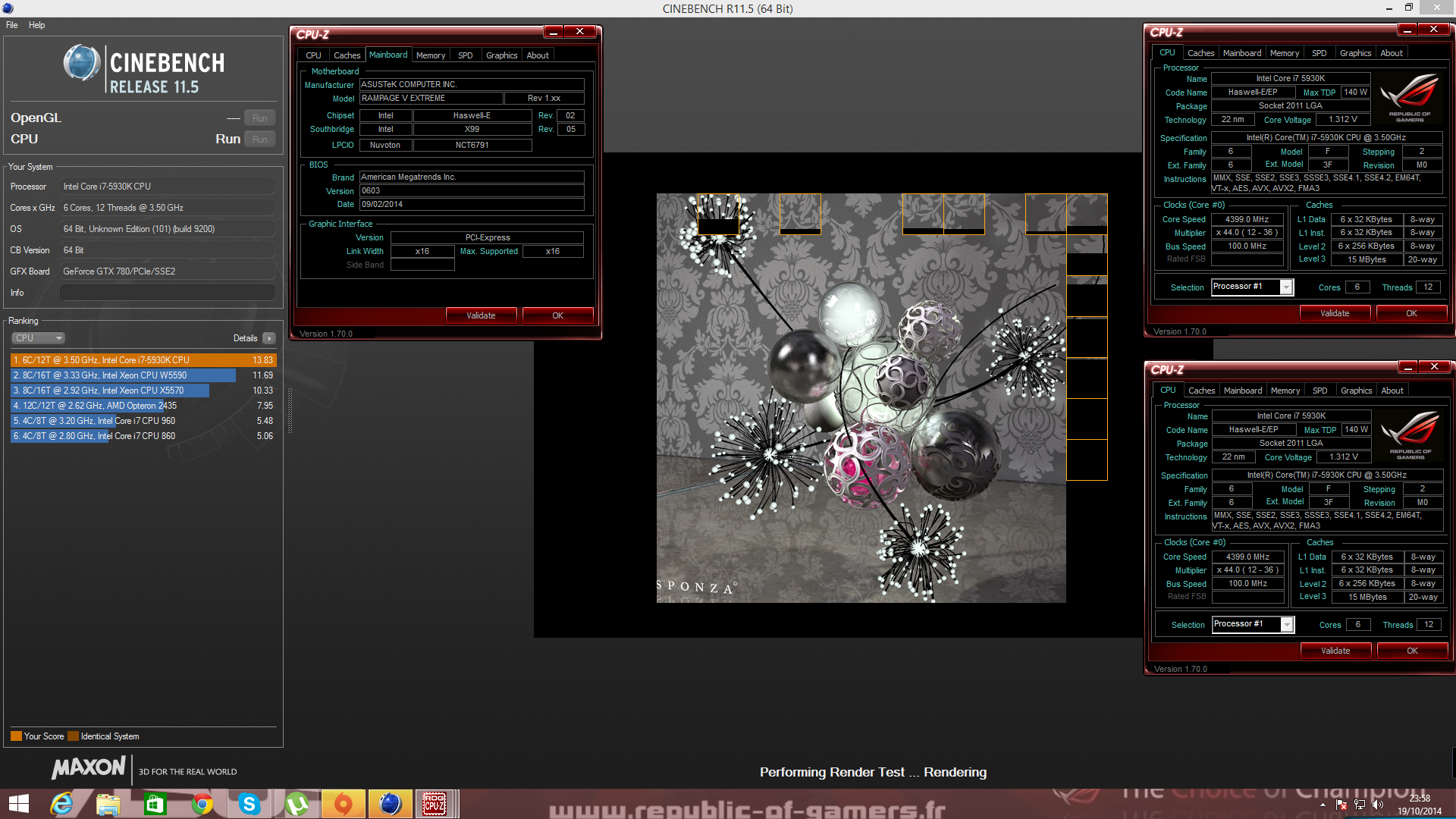
Task: Open SPD tab in bottom-right CPU-Z
Action: coord(1320,391)
